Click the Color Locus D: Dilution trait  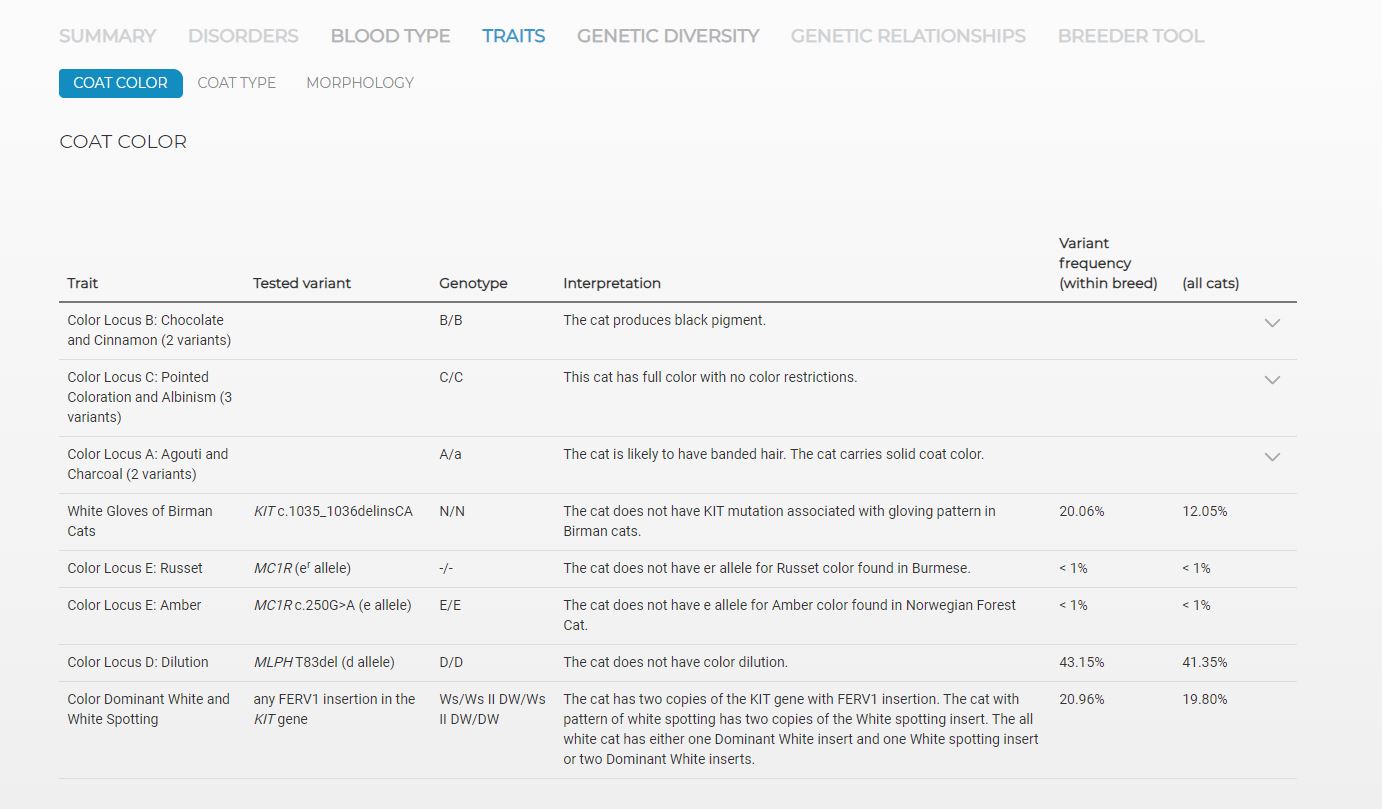coord(138,662)
